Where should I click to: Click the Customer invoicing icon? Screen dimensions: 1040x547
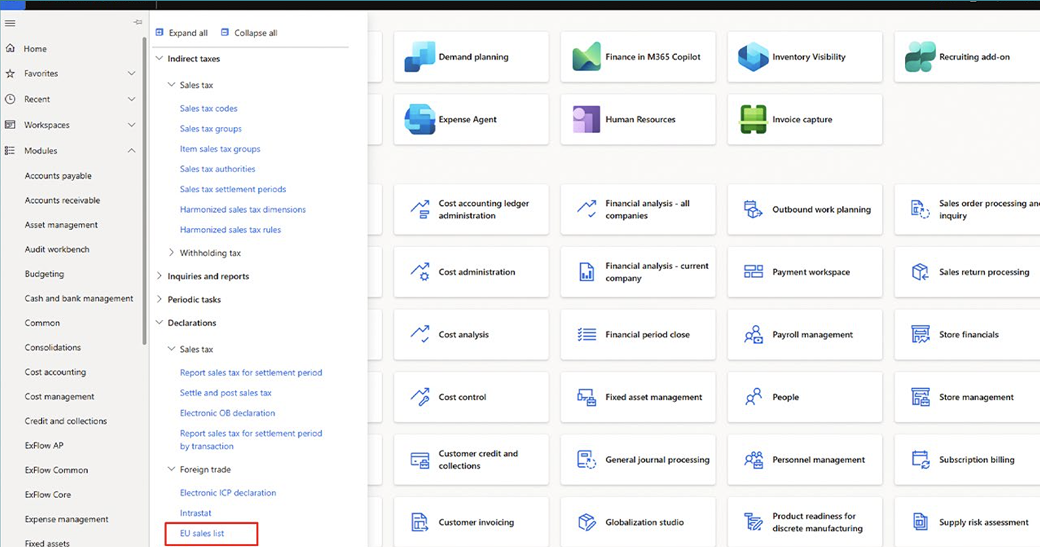420,522
